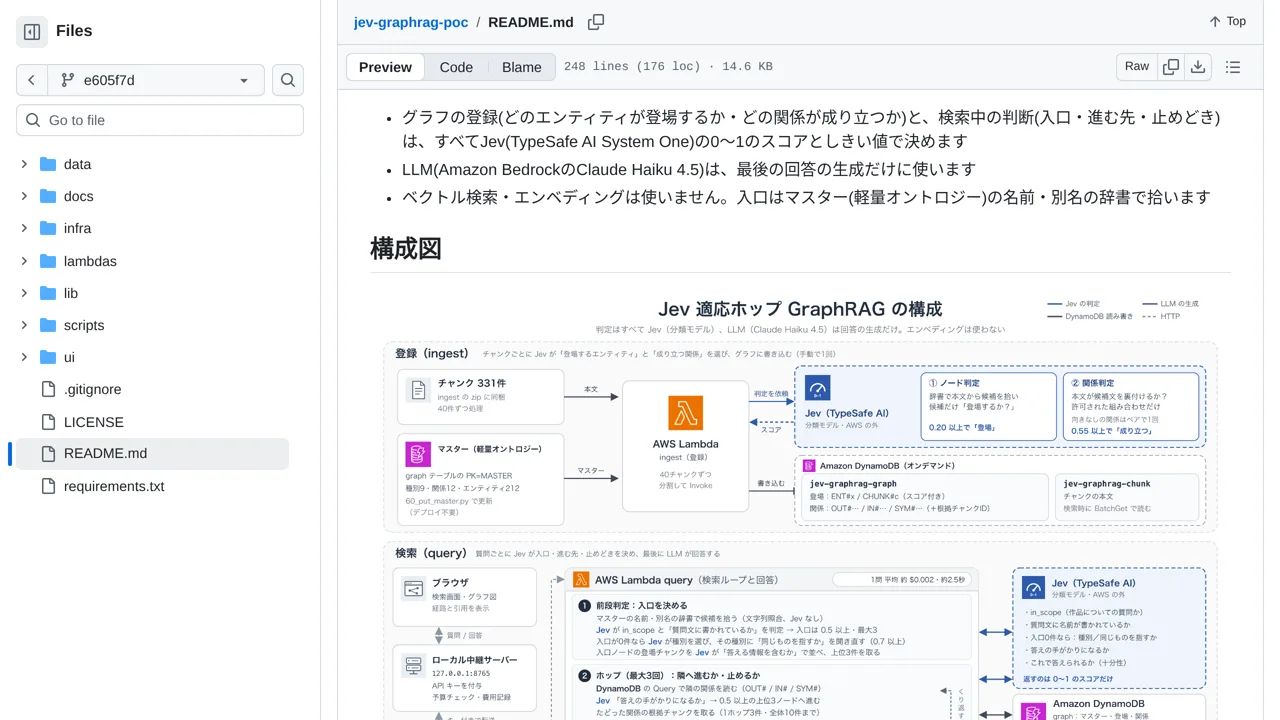Click the Files panel title
The width and height of the screenshot is (1280, 720).
[74, 31]
